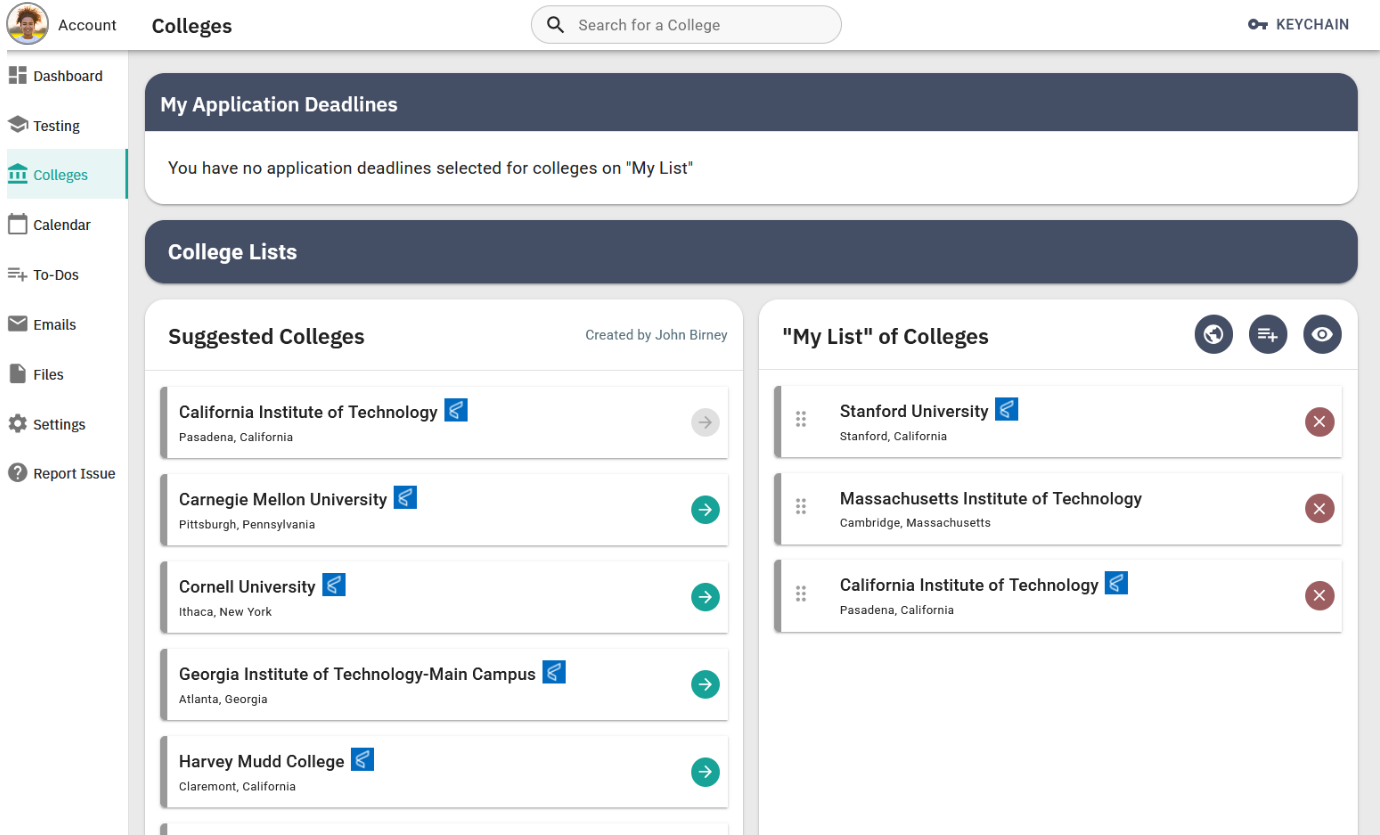Toggle the eye visibility icon in My List
Screen dimensions: 1380x835
pyautogui.click(x=1322, y=334)
